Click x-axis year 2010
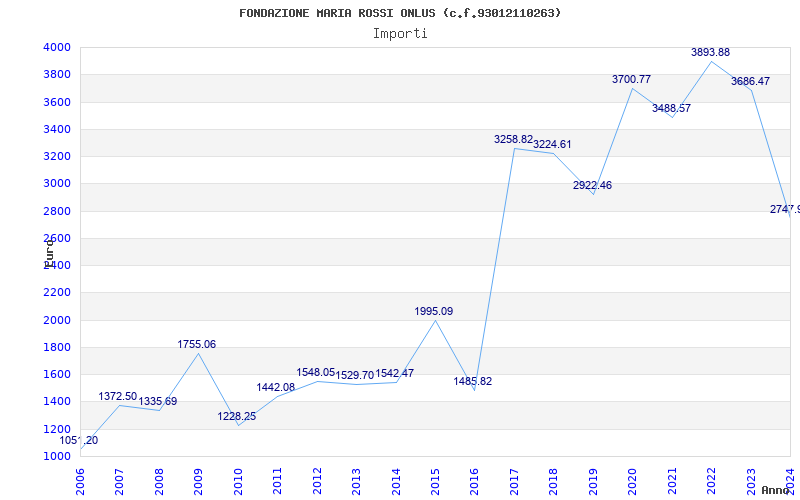800x500 pixels. click(238, 482)
